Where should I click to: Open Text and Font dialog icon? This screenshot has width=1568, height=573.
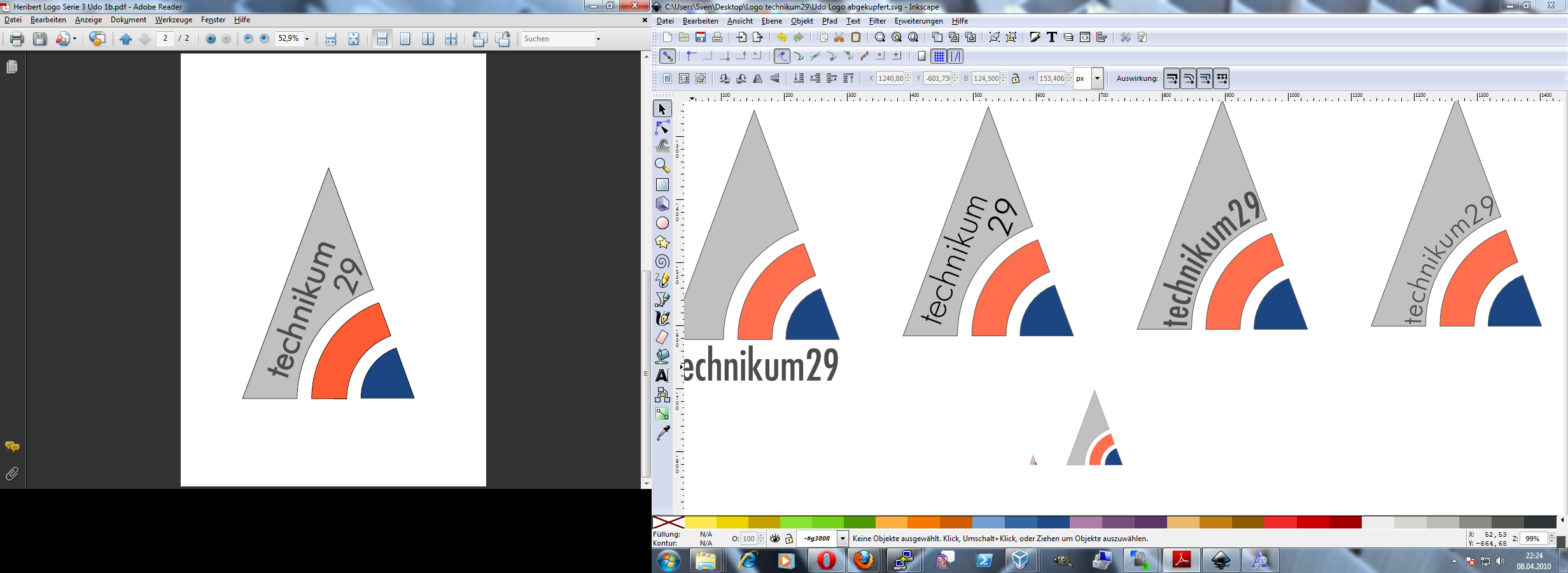[x=1052, y=38]
